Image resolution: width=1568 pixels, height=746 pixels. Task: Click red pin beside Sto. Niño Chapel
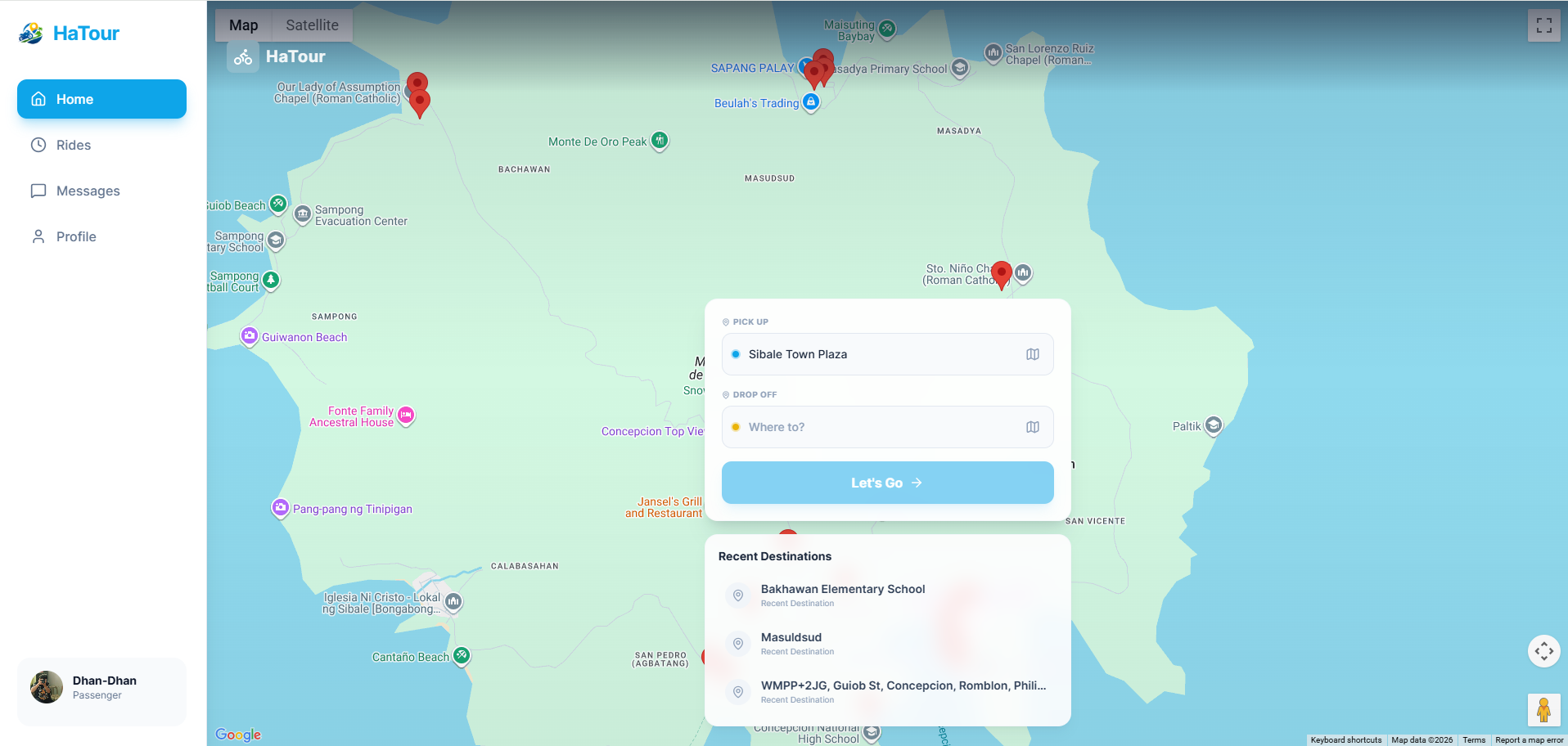[x=1002, y=276]
